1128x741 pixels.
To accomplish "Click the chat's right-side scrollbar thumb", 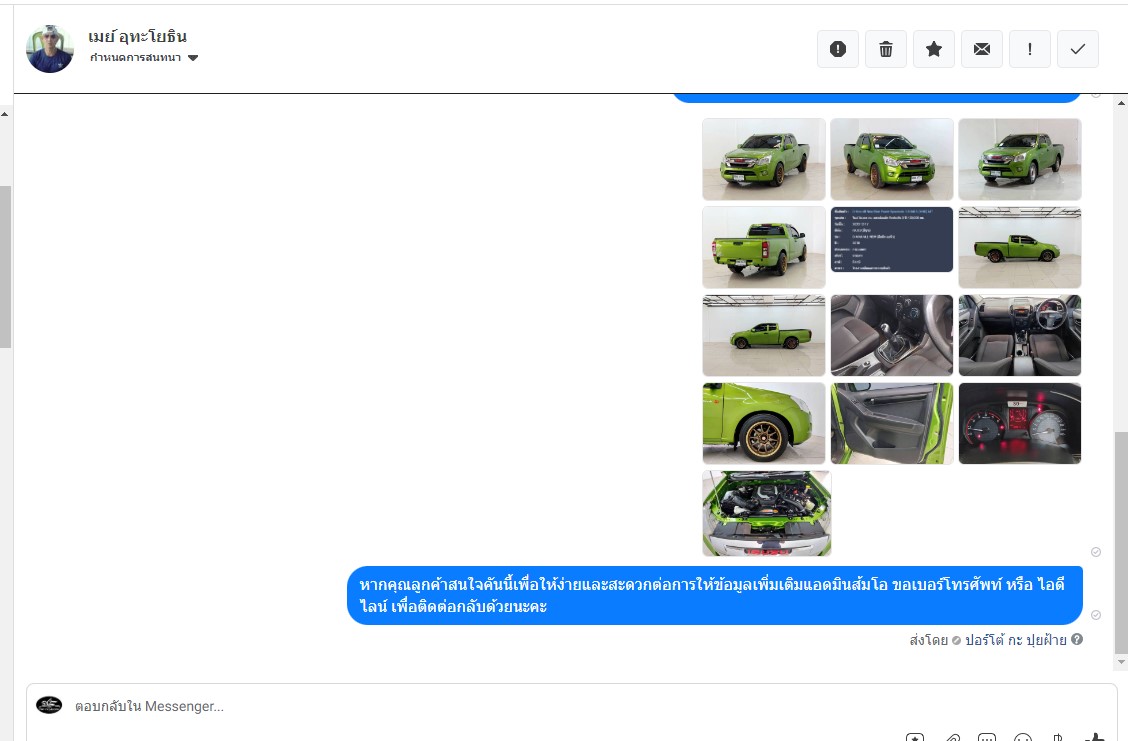I will 1121,542.
